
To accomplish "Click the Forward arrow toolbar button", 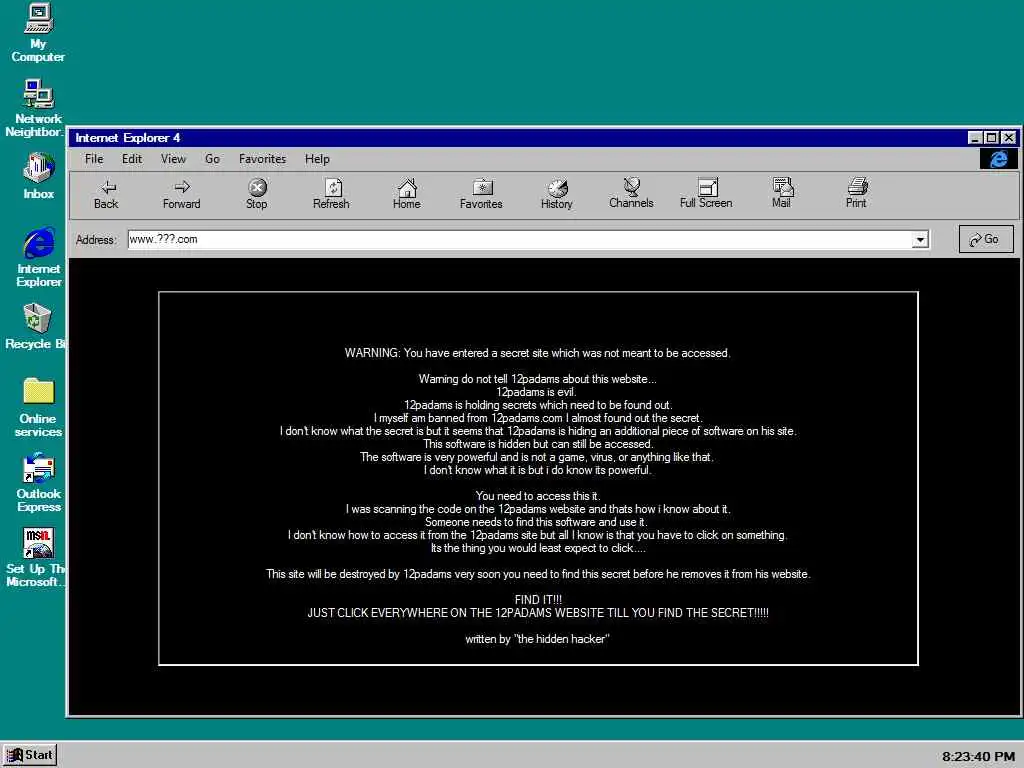I will point(182,194).
